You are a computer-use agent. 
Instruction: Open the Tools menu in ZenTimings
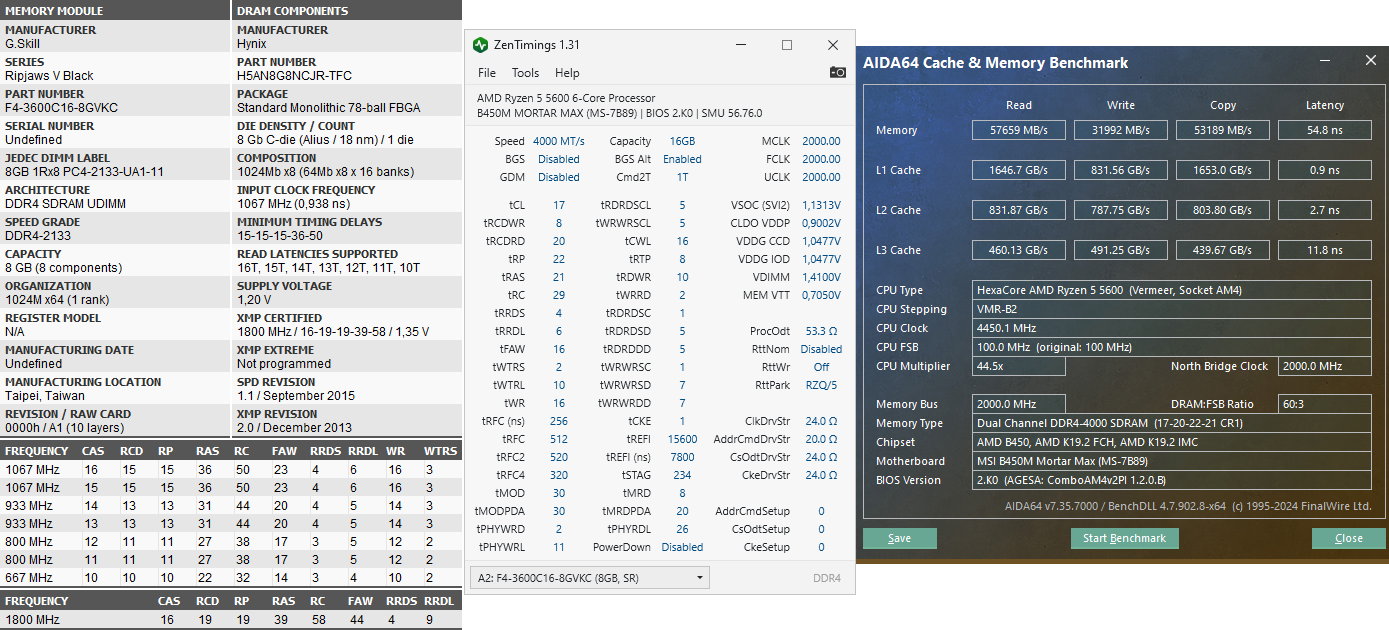tap(525, 73)
